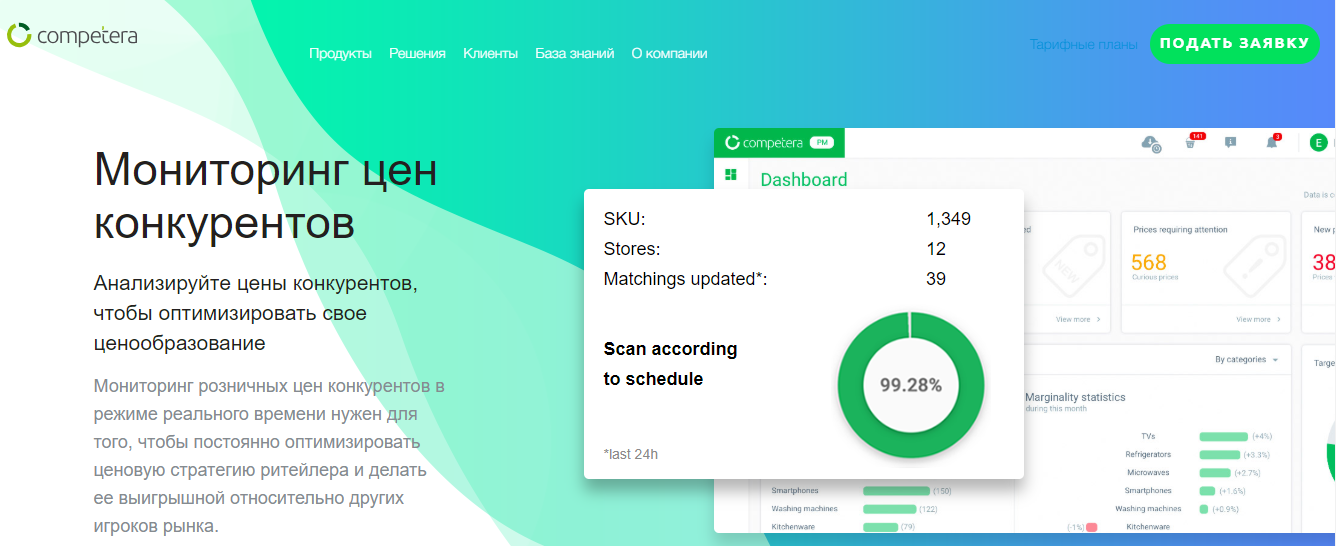The width and height of the screenshot is (1336, 546).
Task: Follow the Тарифные планы link
Action: (1083, 44)
